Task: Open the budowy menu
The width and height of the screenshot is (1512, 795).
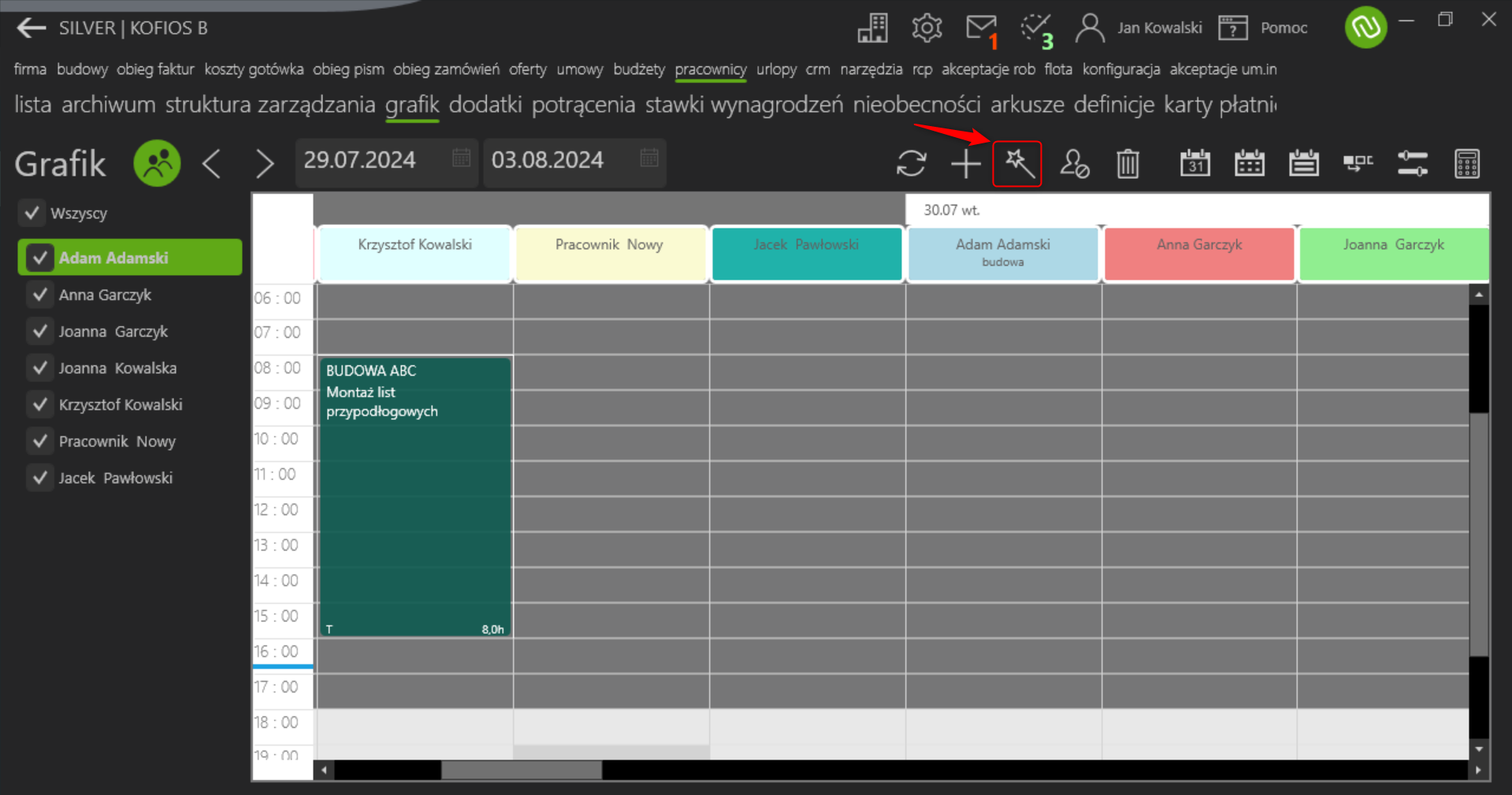Action: tap(82, 69)
